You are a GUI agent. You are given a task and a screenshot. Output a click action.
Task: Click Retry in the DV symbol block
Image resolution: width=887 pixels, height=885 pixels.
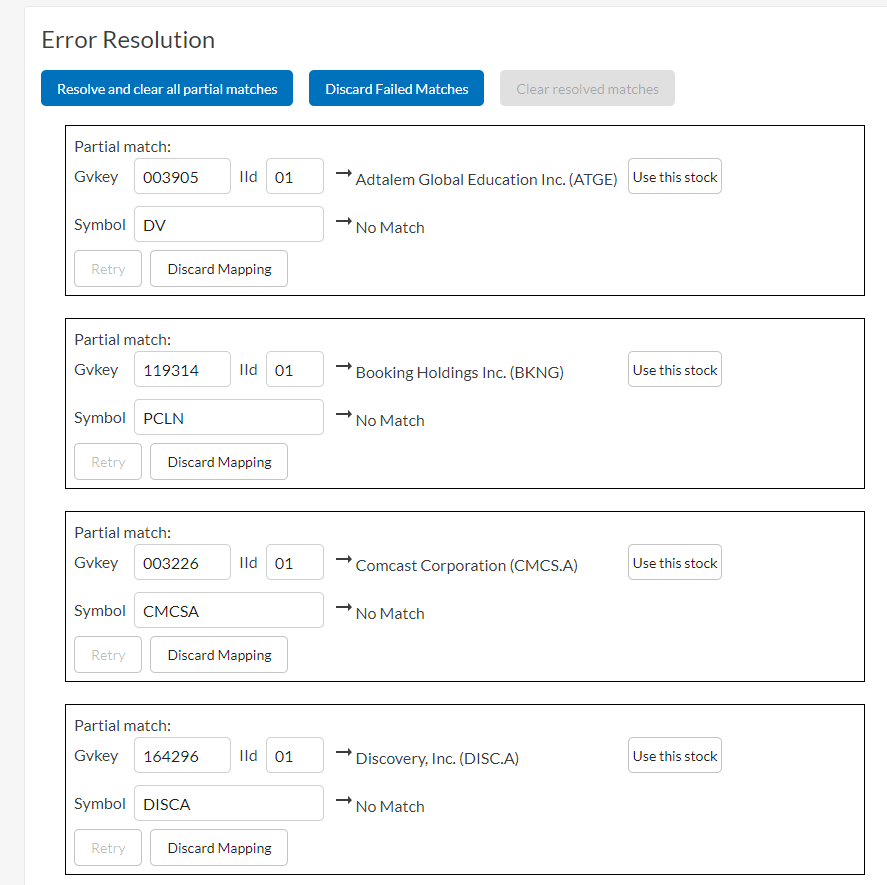[x=108, y=269]
